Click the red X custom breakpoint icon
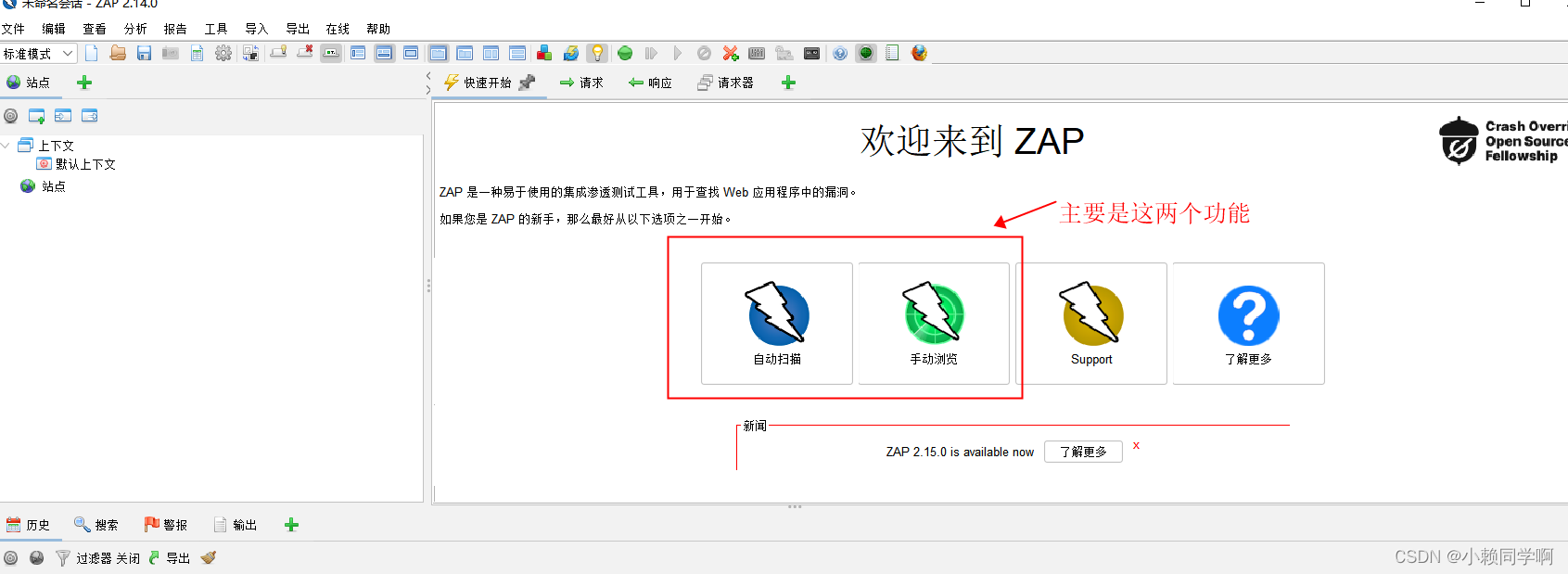Viewport: 1568px width, 574px height. click(x=731, y=53)
